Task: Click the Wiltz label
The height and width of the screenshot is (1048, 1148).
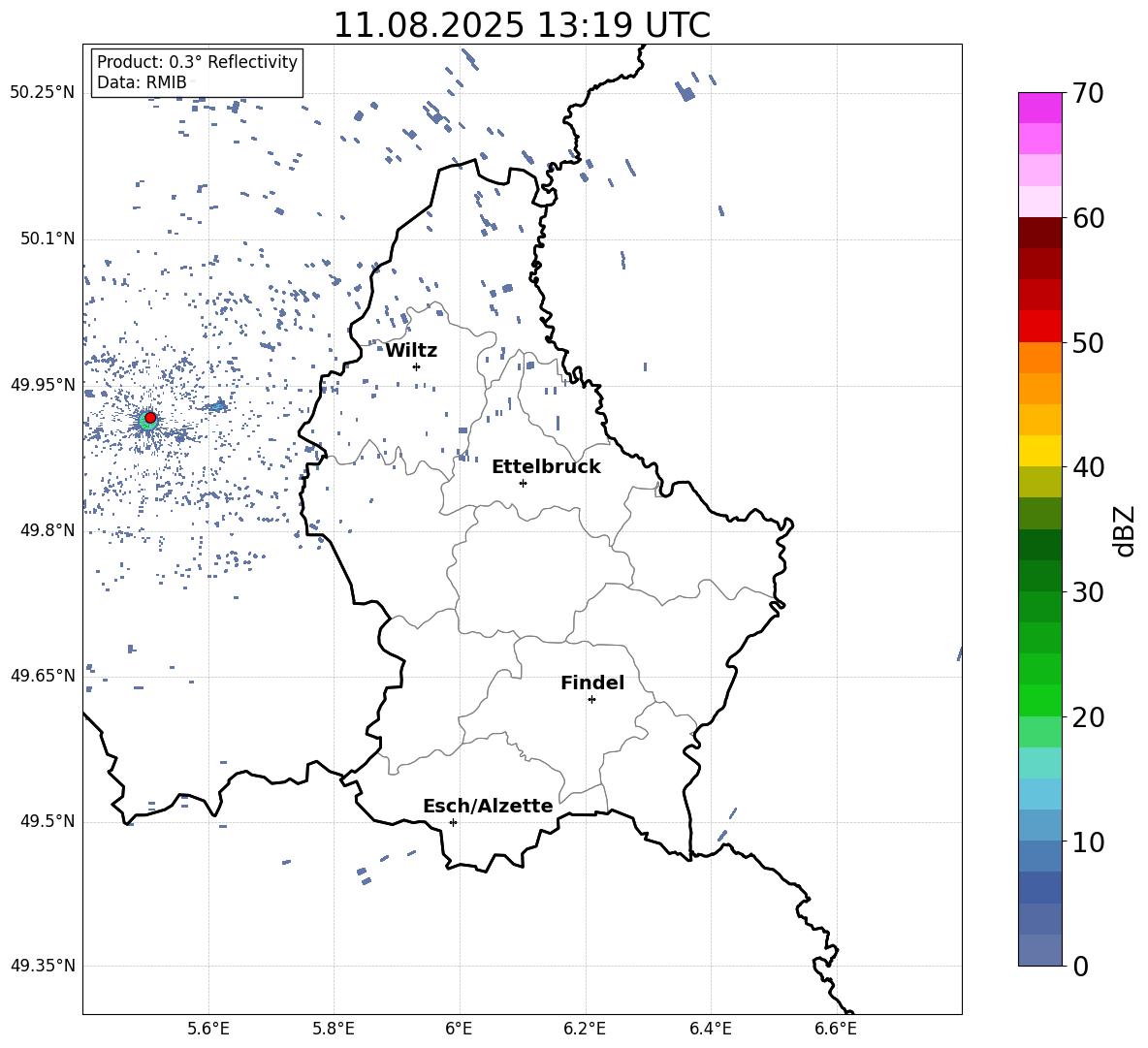Action: pyautogui.click(x=411, y=351)
